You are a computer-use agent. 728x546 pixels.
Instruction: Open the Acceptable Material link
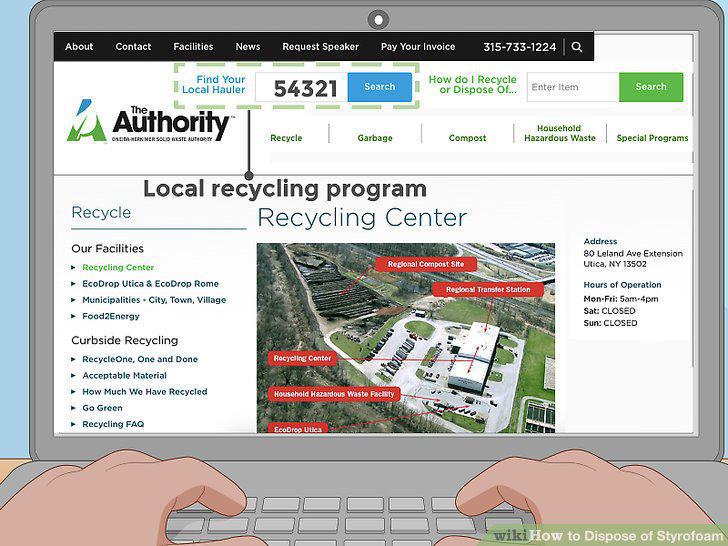click(124, 376)
